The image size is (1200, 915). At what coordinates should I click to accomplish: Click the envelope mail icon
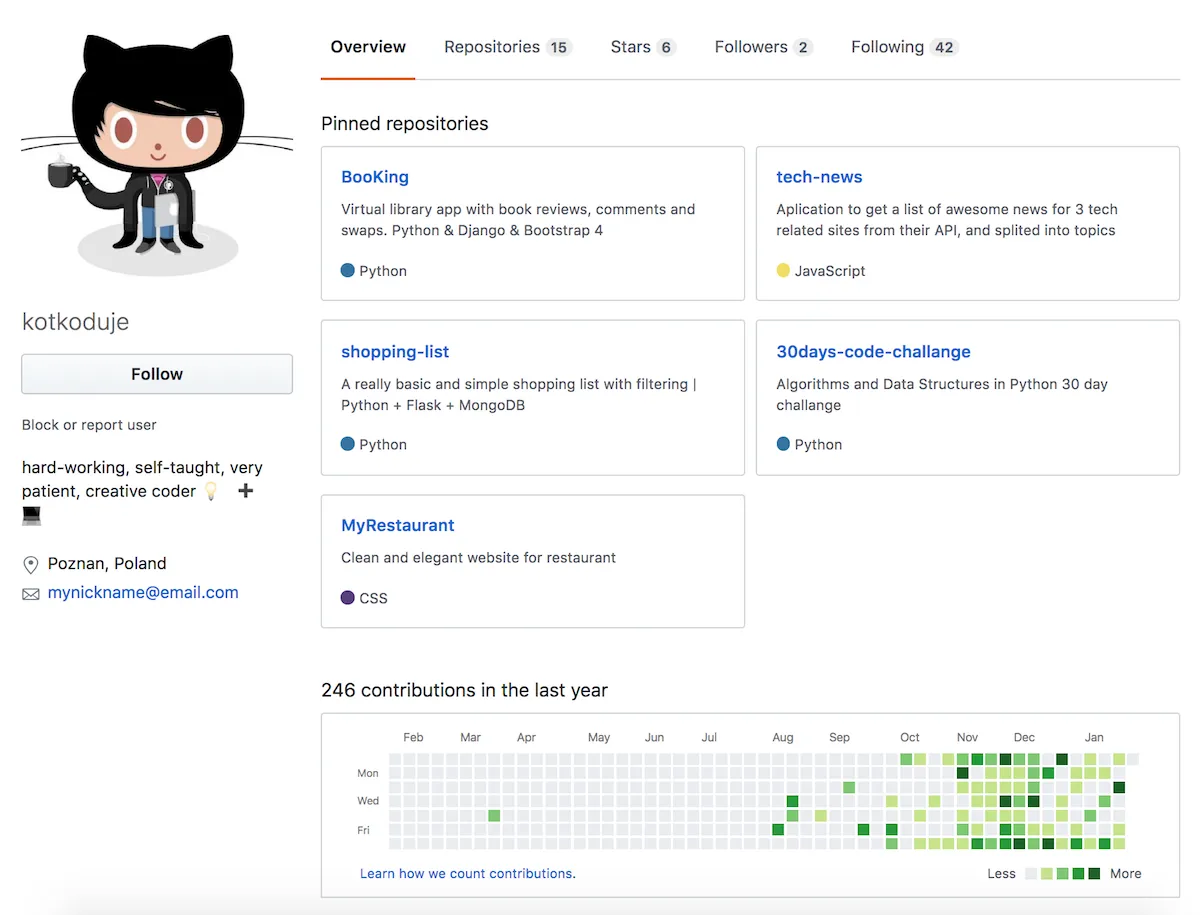pos(31,594)
